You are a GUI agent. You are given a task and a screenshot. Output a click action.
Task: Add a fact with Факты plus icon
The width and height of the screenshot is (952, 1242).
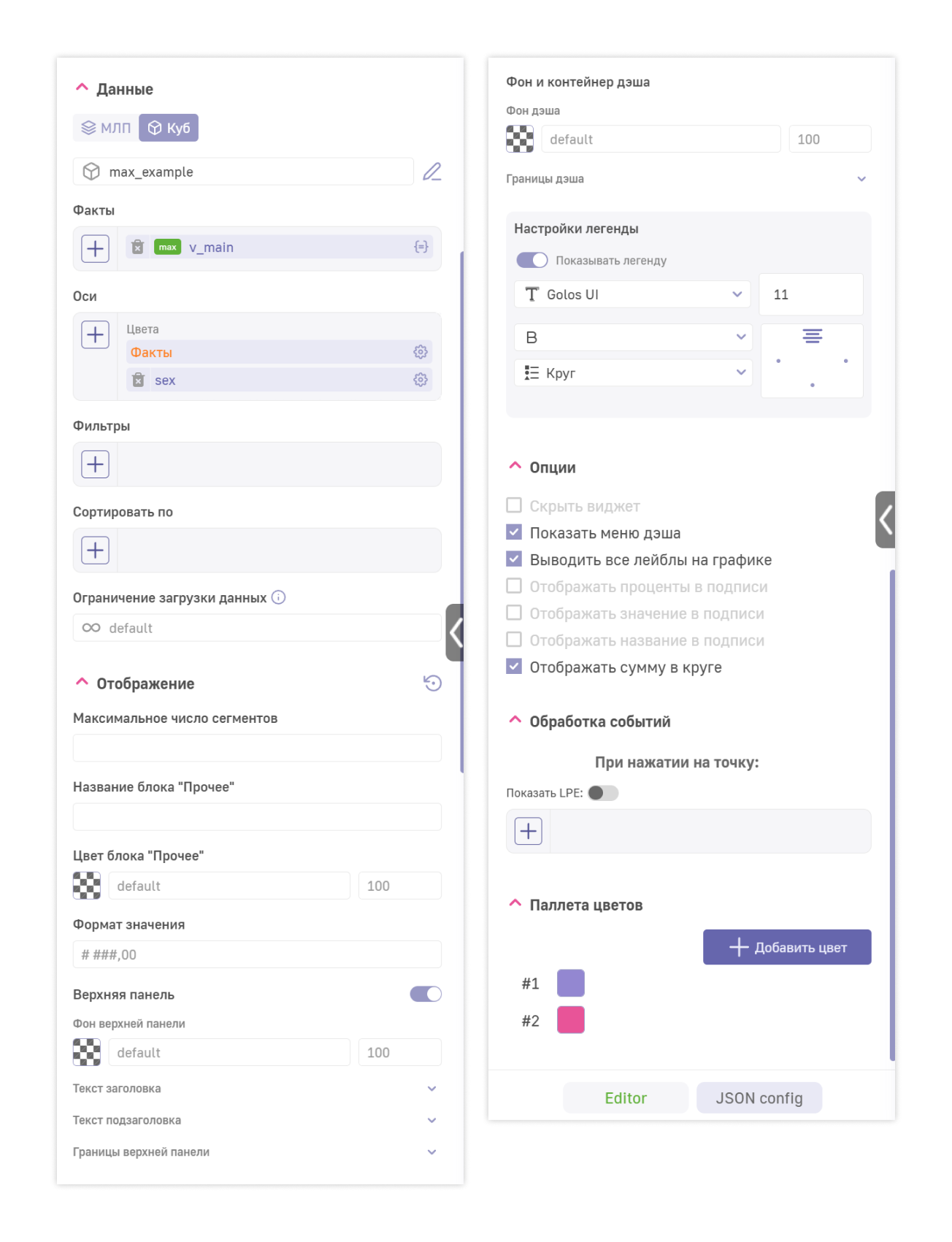tap(95, 248)
